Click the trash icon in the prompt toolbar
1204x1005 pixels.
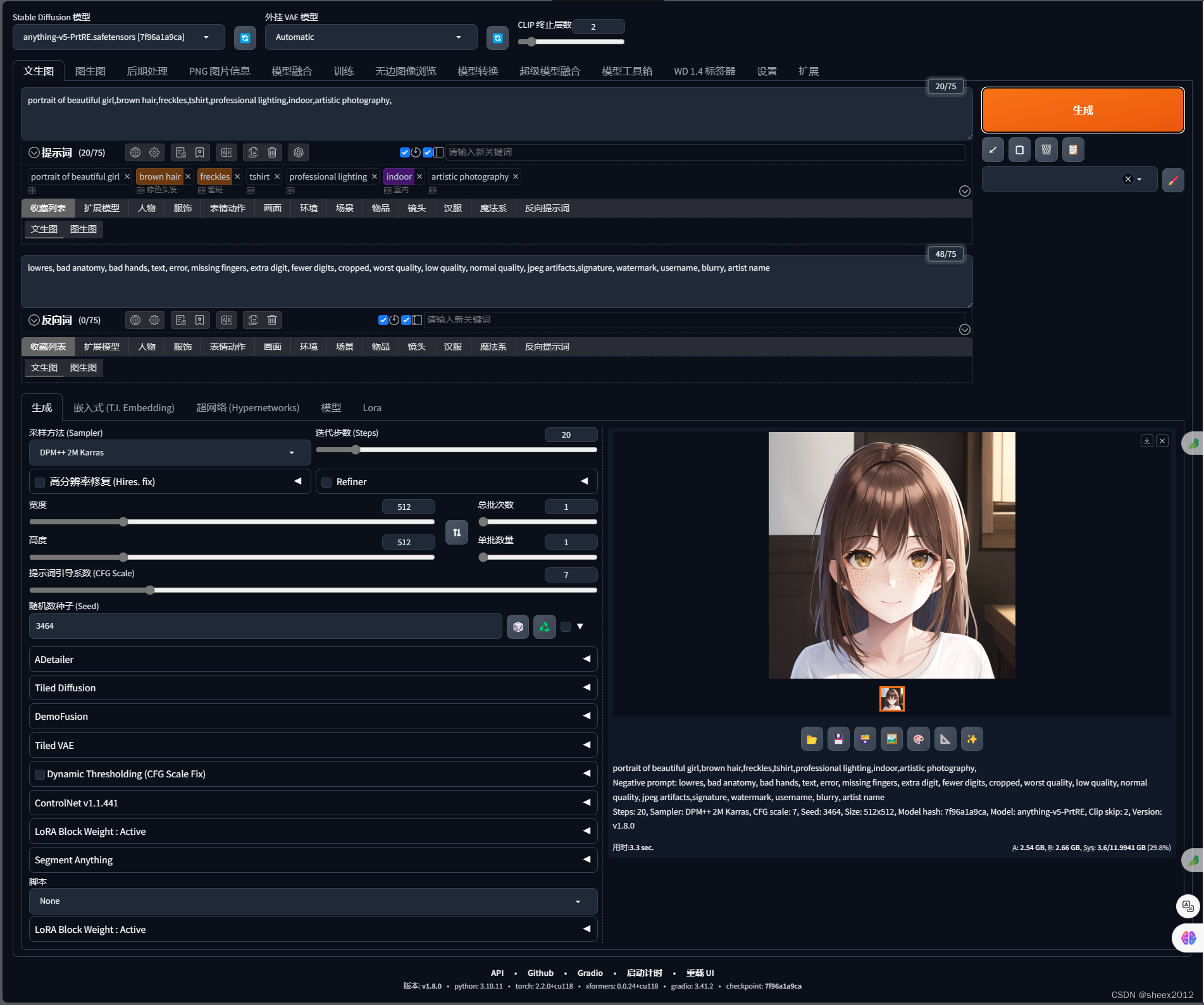pyautogui.click(x=272, y=152)
